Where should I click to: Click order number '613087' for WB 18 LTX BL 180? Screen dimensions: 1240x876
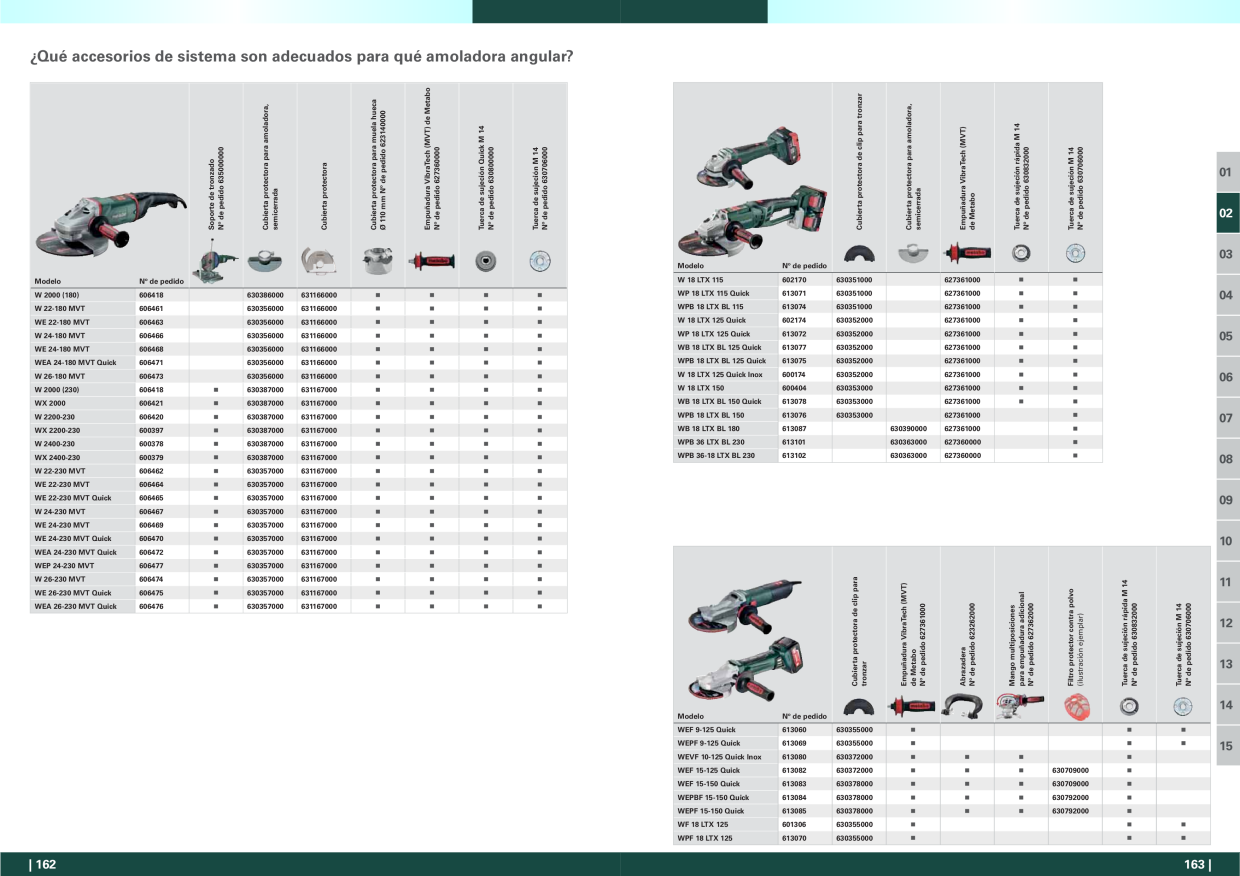pyautogui.click(x=794, y=428)
